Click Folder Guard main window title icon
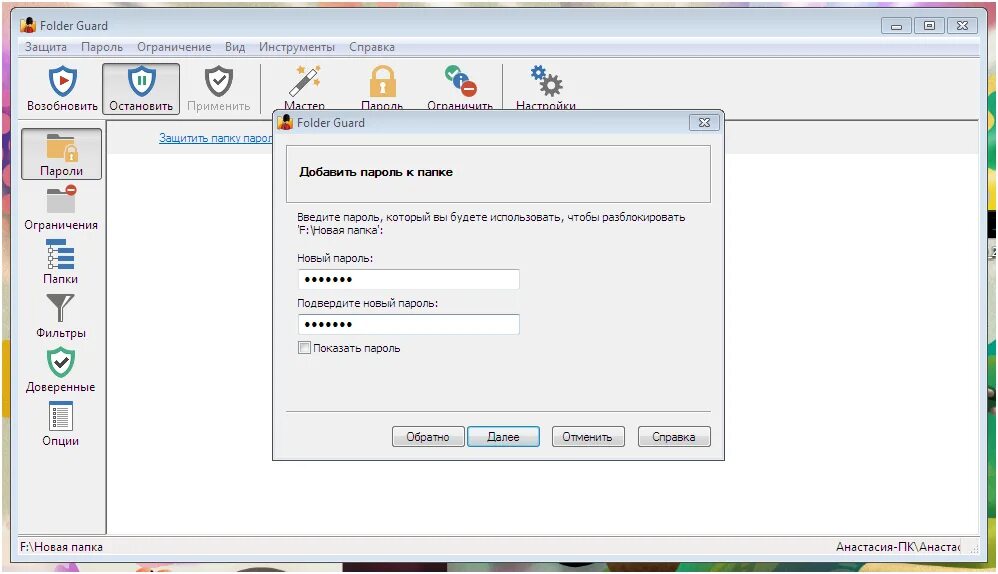The width and height of the screenshot is (998, 574). click(x=28, y=25)
